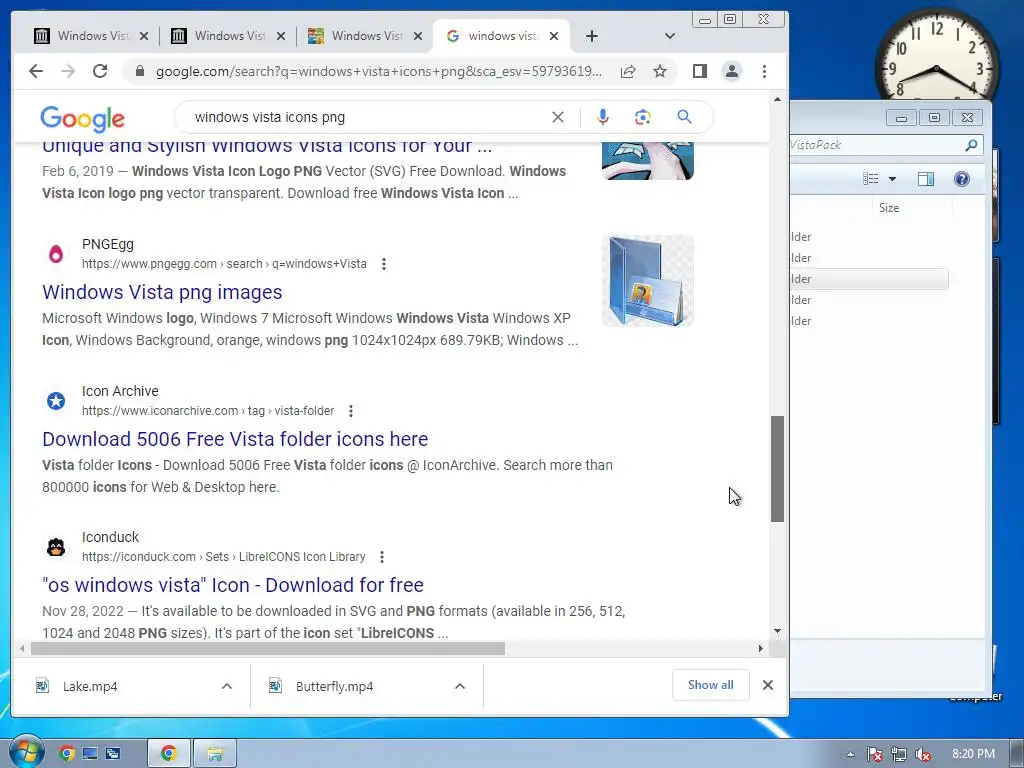Screen dimensions: 1024x768
Task: Open Google logo homepage
Action: [x=82, y=119]
